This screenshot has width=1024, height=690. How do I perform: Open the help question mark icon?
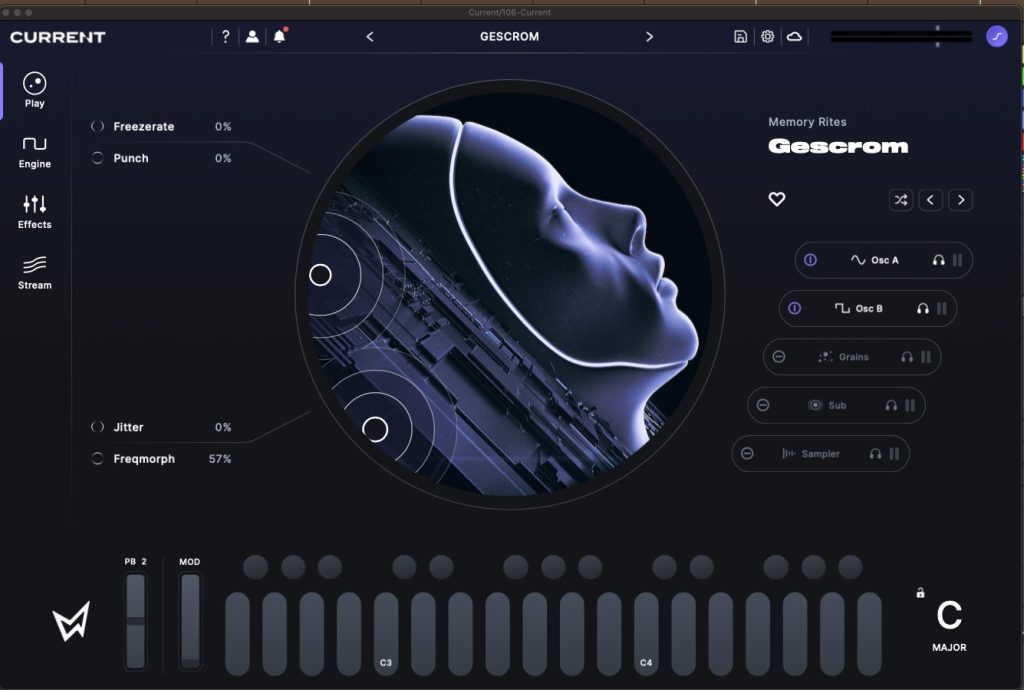225,37
